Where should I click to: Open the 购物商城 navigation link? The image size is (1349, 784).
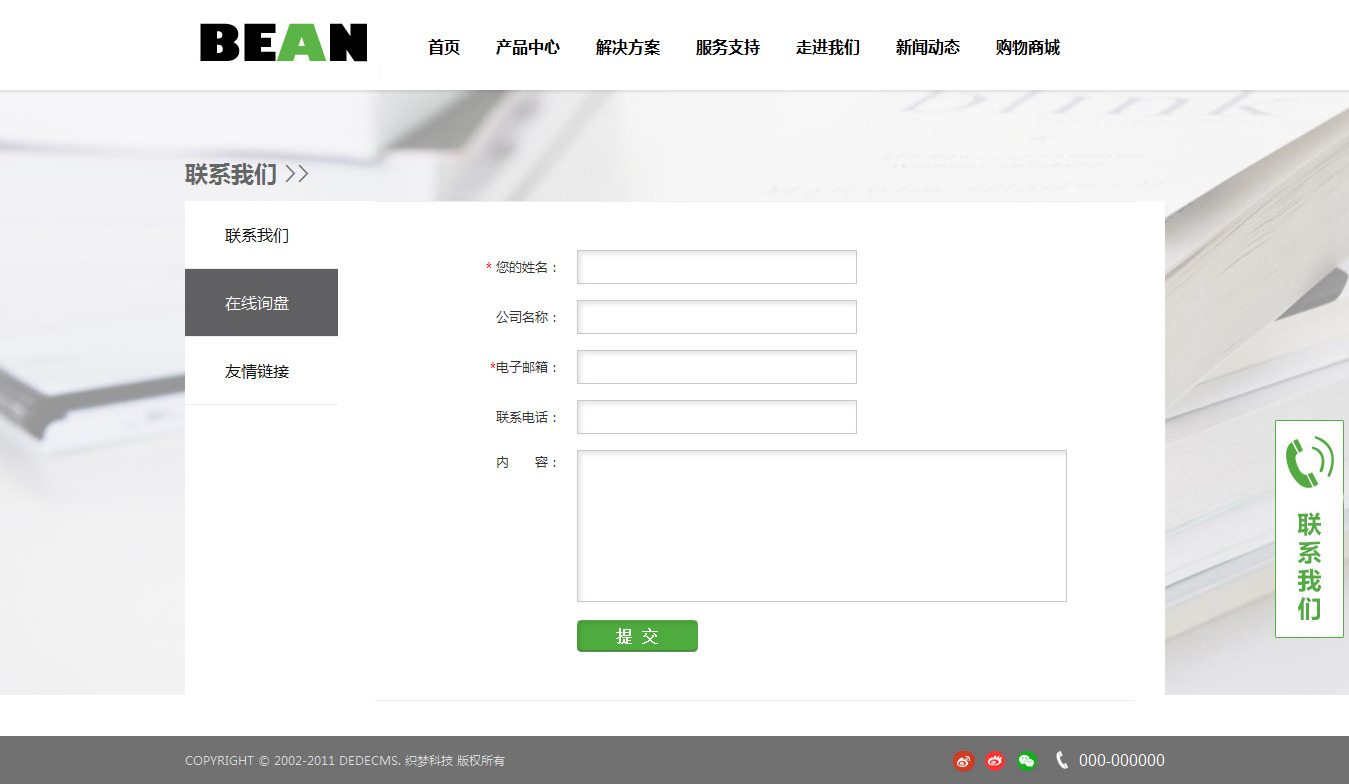(x=1028, y=48)
